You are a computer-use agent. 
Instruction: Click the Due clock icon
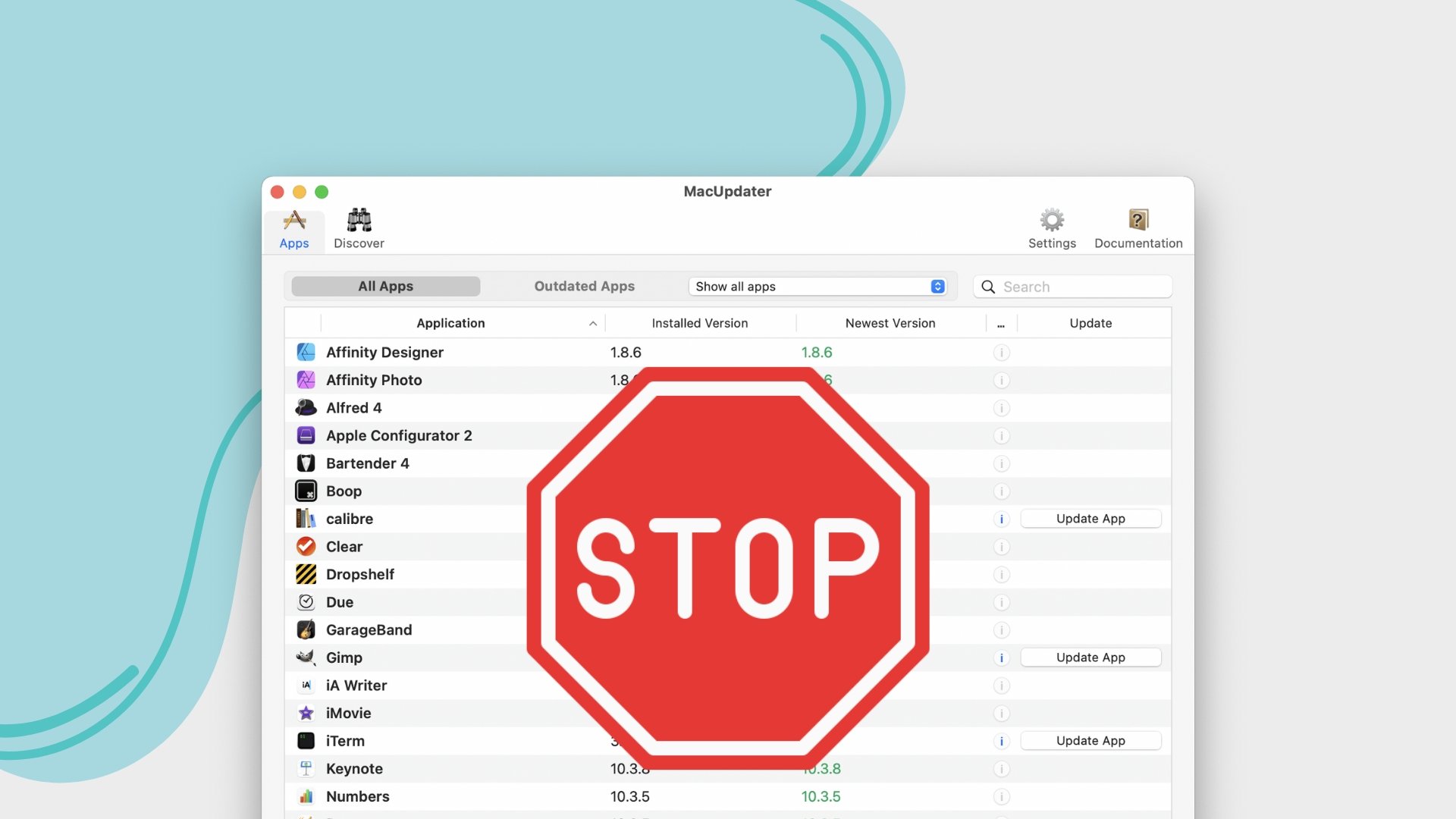[306, 602]
